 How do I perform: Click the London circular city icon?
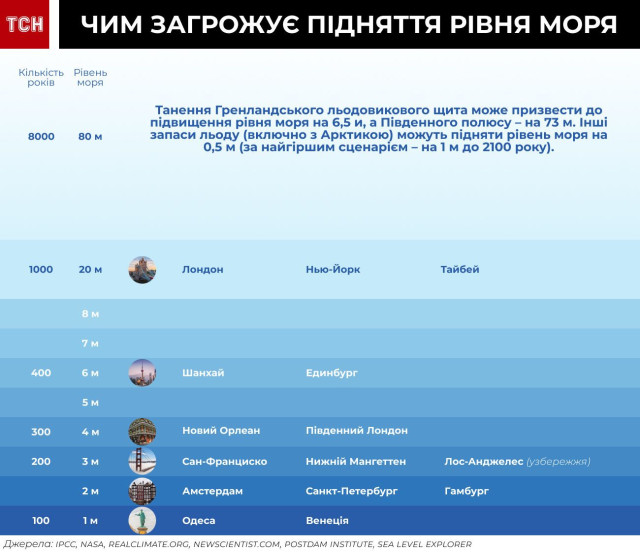tap(142, 269)
